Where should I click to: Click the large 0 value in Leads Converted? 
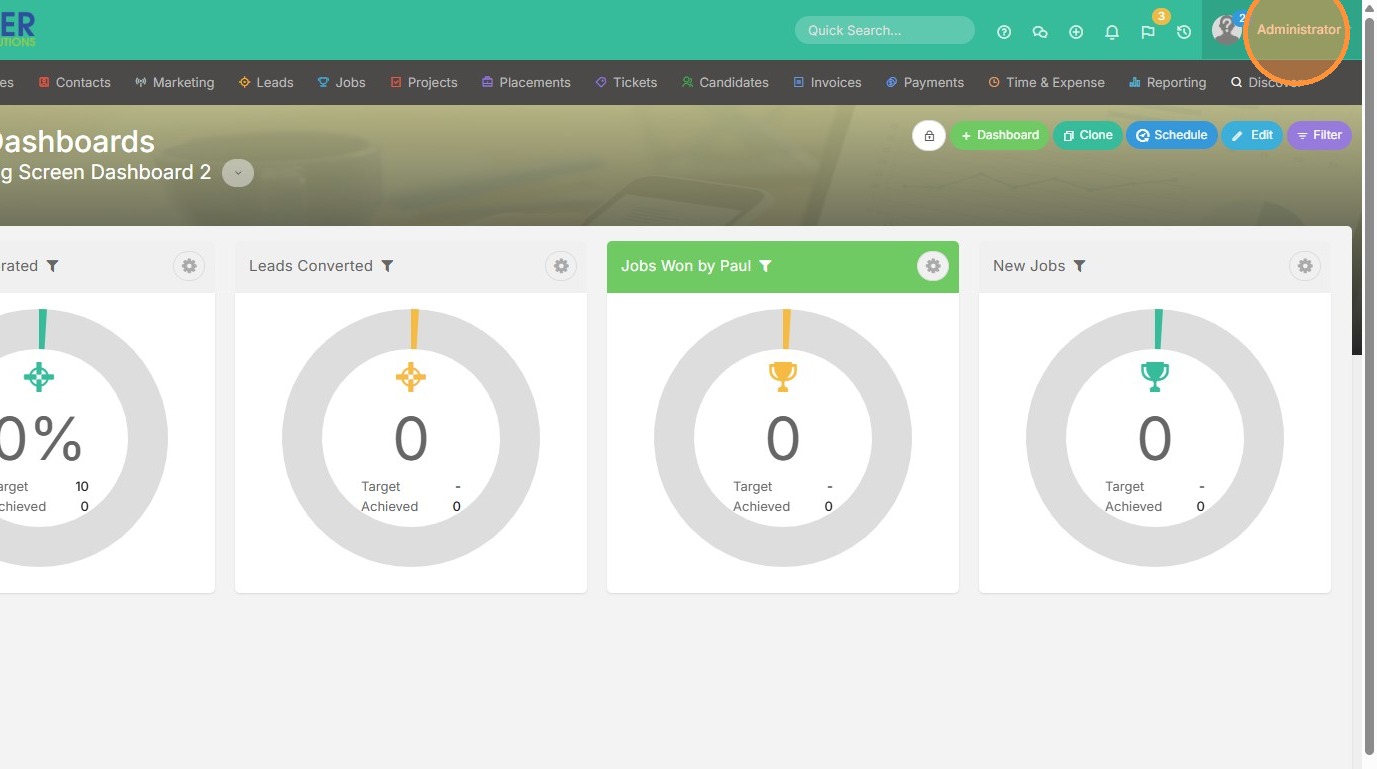pyautogui.click(x=411, y=439)
